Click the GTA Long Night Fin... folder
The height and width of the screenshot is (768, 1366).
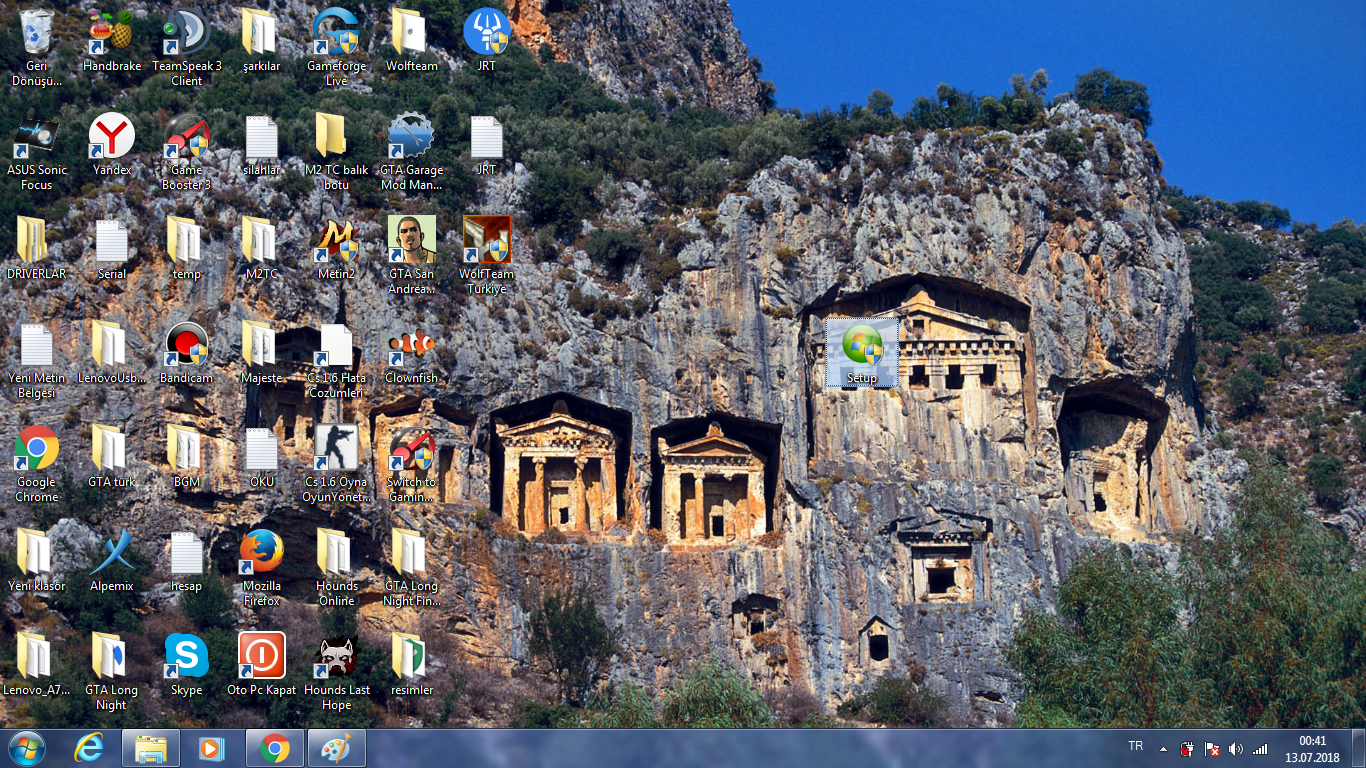[411, 568]
